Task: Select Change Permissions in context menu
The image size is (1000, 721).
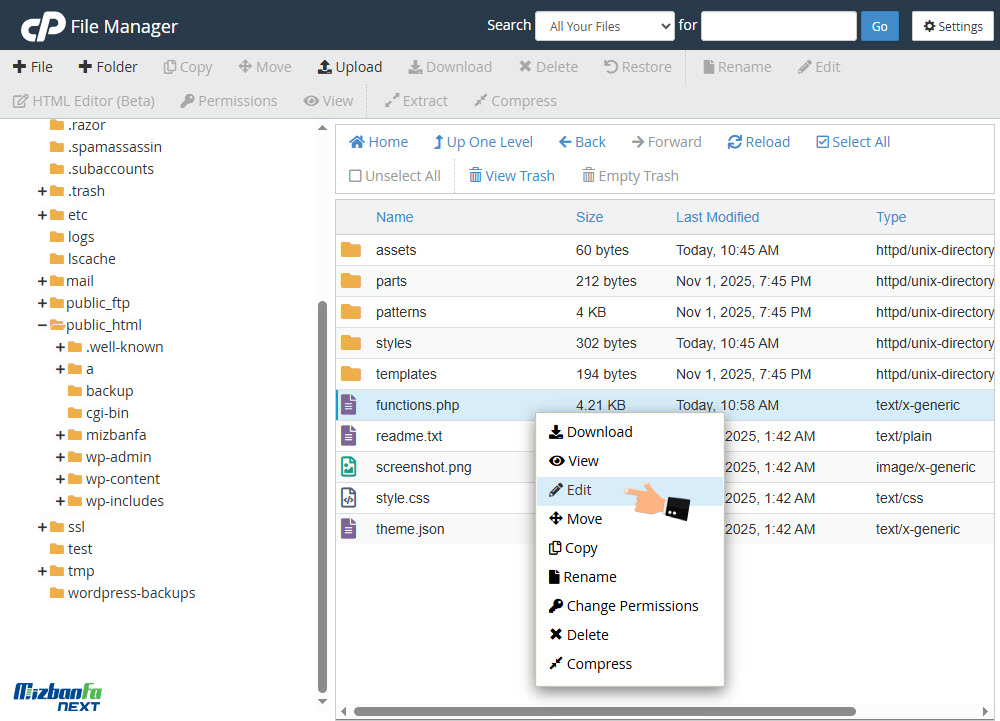Action: (x=631, y=606)
